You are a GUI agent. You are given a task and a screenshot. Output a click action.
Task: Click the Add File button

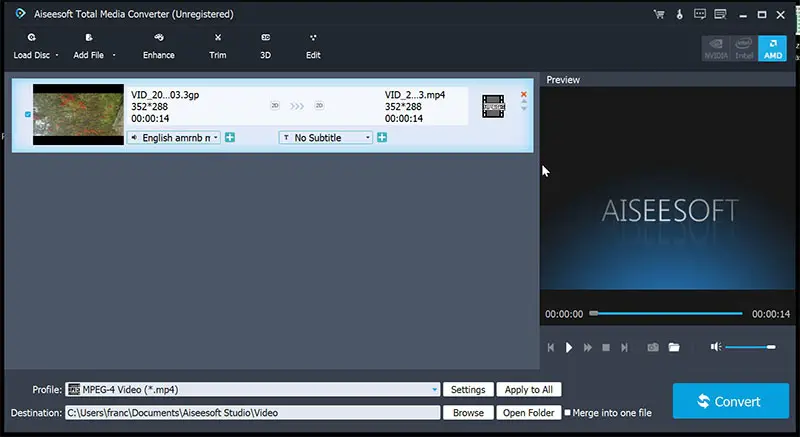[88, 46]
